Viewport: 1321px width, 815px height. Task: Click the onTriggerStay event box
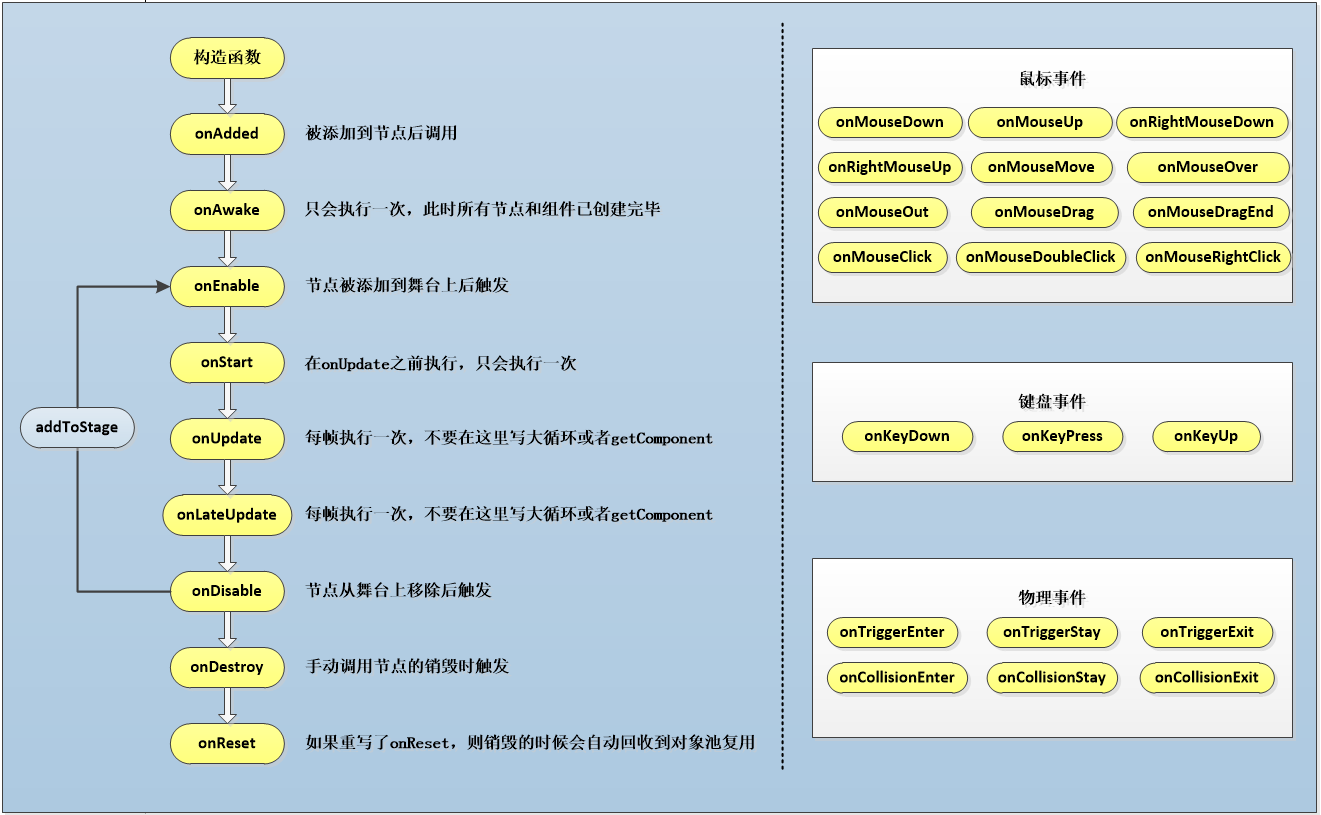(x=1051, y=632)
